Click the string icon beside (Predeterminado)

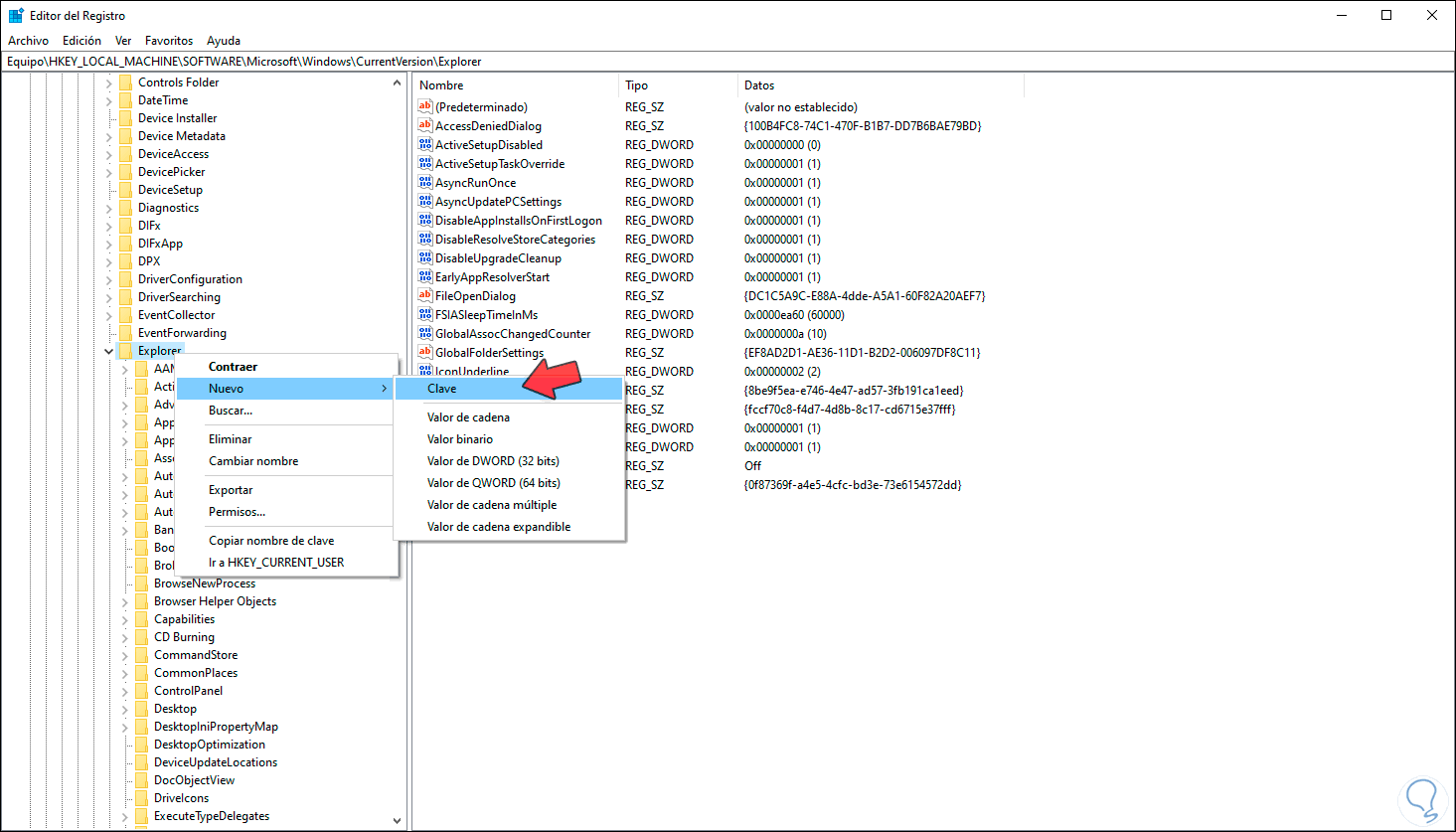[425, 106]
